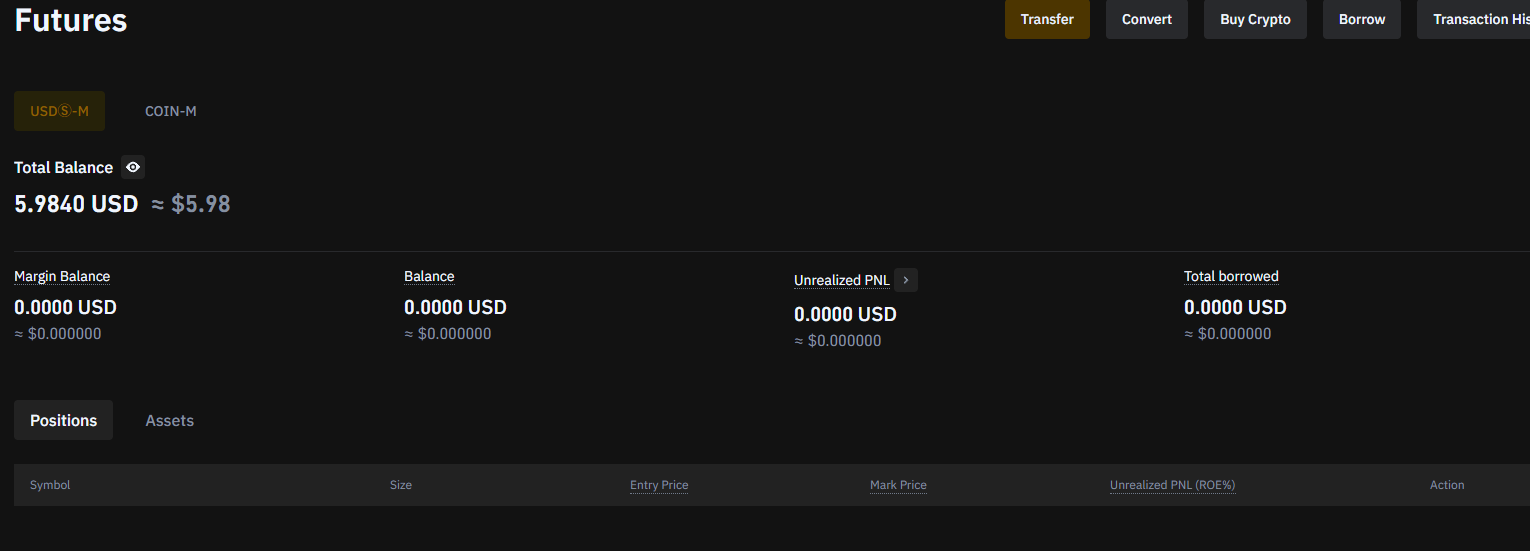Screen dimensions: 1530x551
Task: Click the Unrealized PNL (ROE%) column header
Action: pyautogui.click(x=1172, y=485)
